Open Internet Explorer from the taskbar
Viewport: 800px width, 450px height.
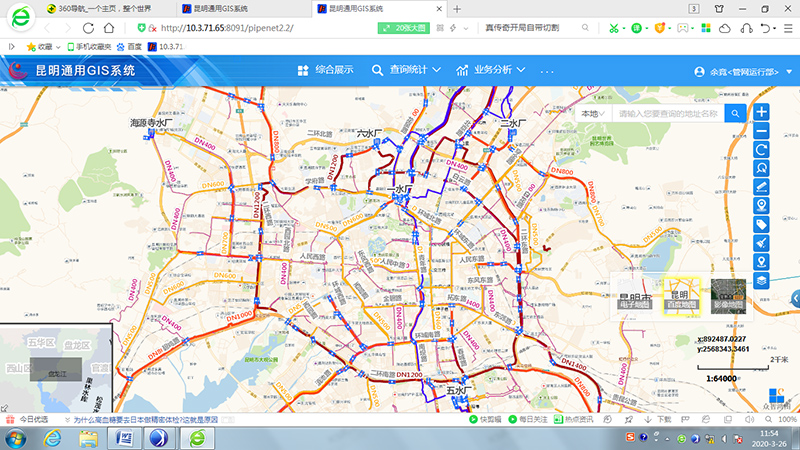tap(52, 439)
